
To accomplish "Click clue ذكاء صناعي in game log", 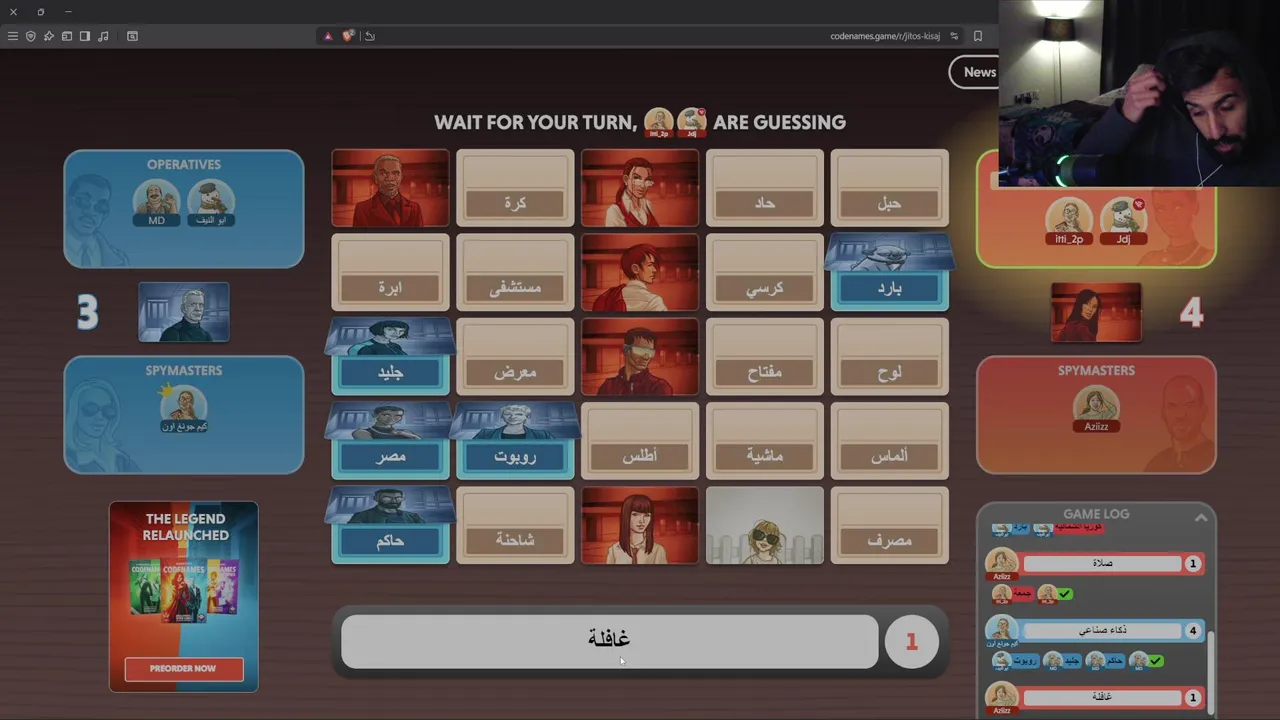I will coord(1102,630).
